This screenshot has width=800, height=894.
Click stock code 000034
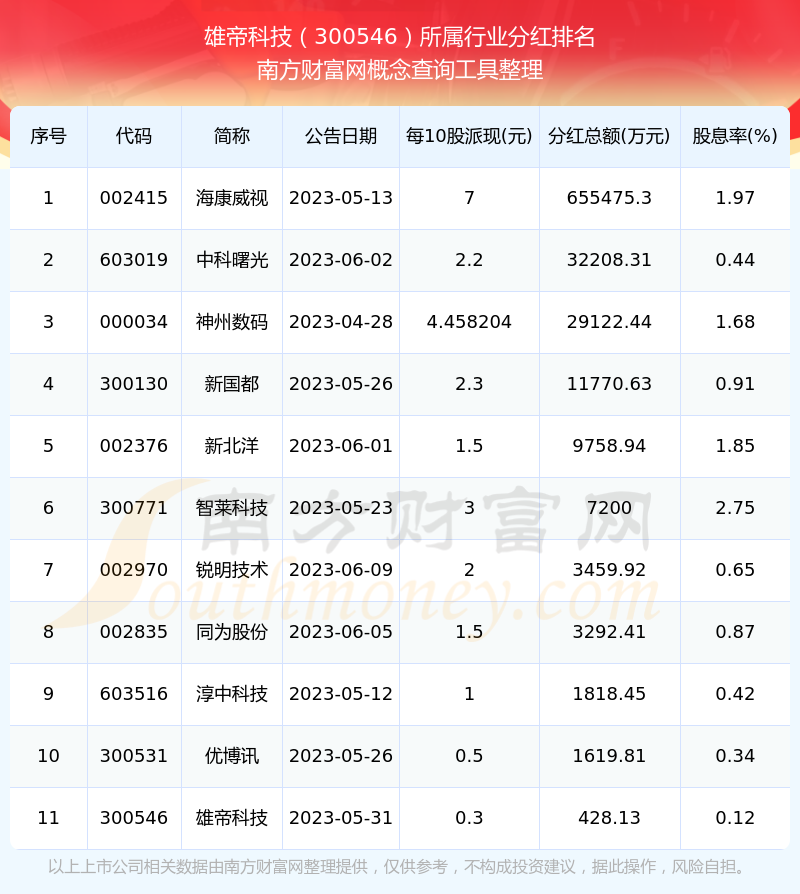[134, 322]
